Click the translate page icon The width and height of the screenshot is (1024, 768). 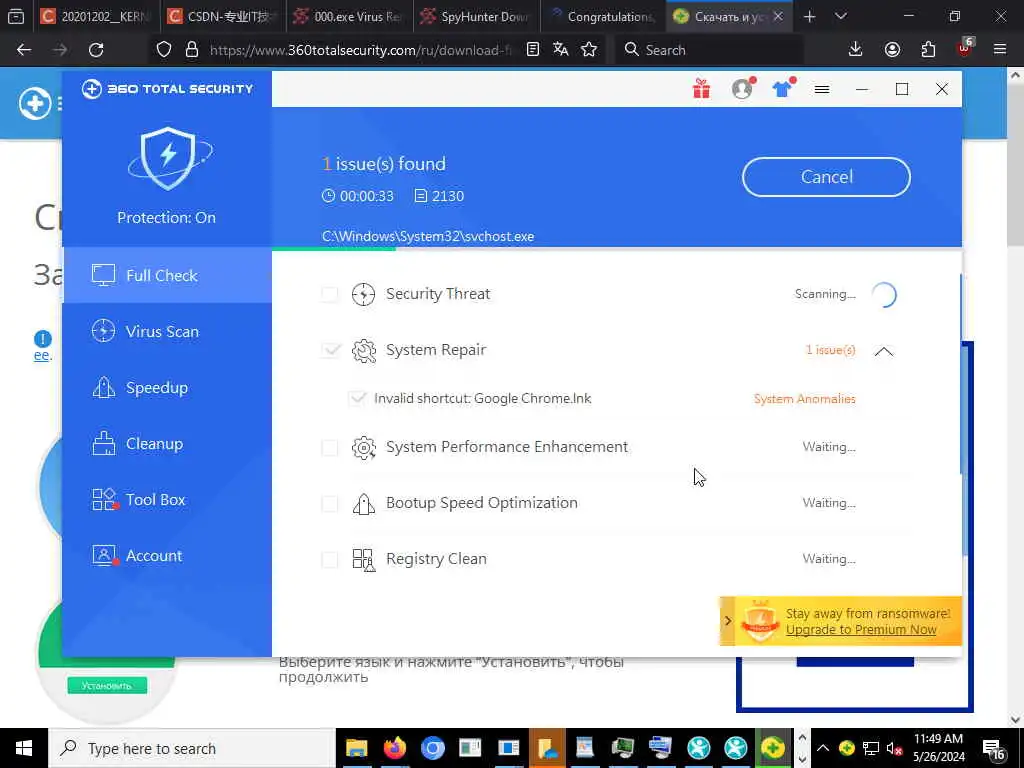[560, 50]
